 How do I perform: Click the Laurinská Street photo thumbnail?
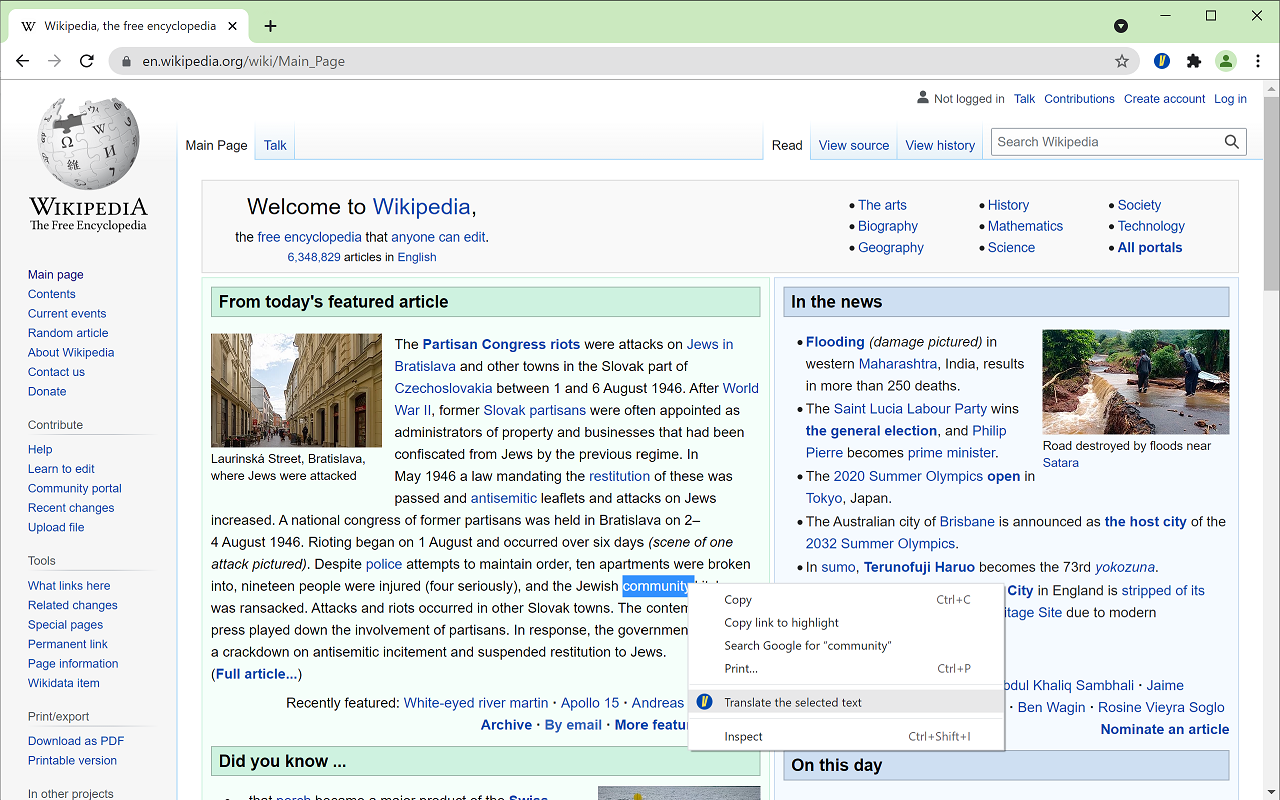point(296,390)
